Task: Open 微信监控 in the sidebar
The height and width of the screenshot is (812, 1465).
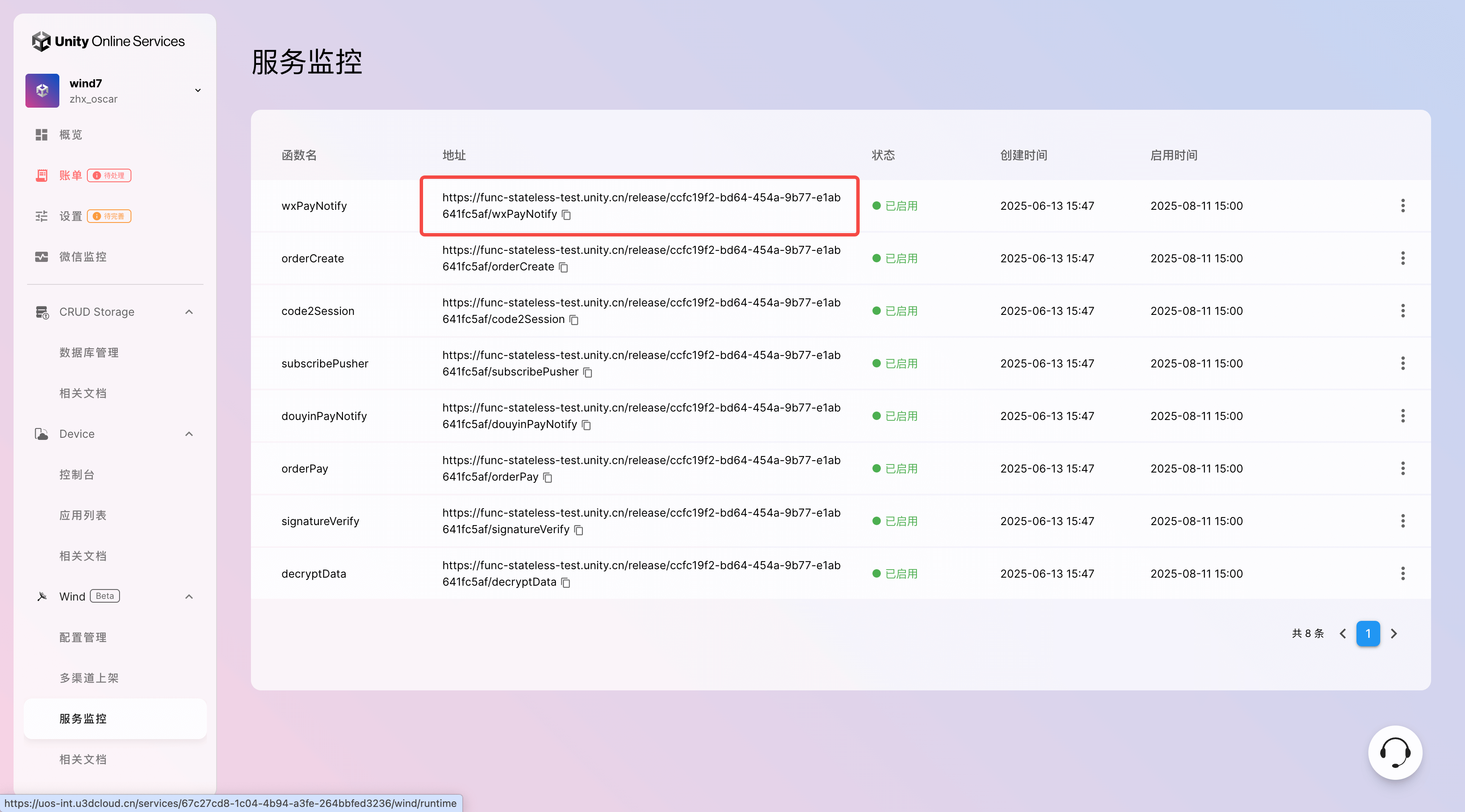Action: [83, 256]
